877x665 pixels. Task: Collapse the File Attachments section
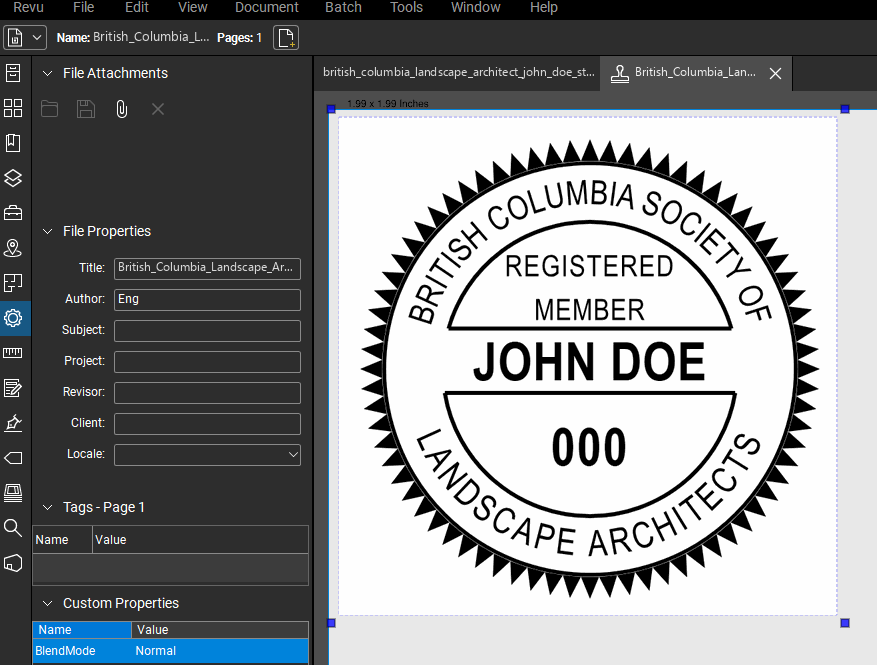[48, 73]
